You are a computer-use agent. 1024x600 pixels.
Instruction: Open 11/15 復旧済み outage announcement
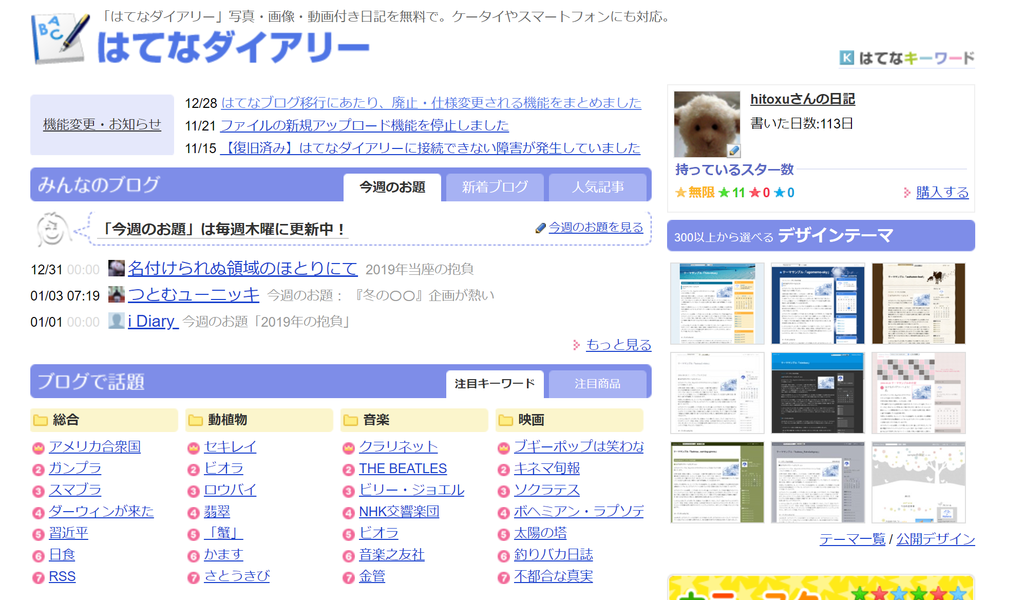click(x=430, y=148)
